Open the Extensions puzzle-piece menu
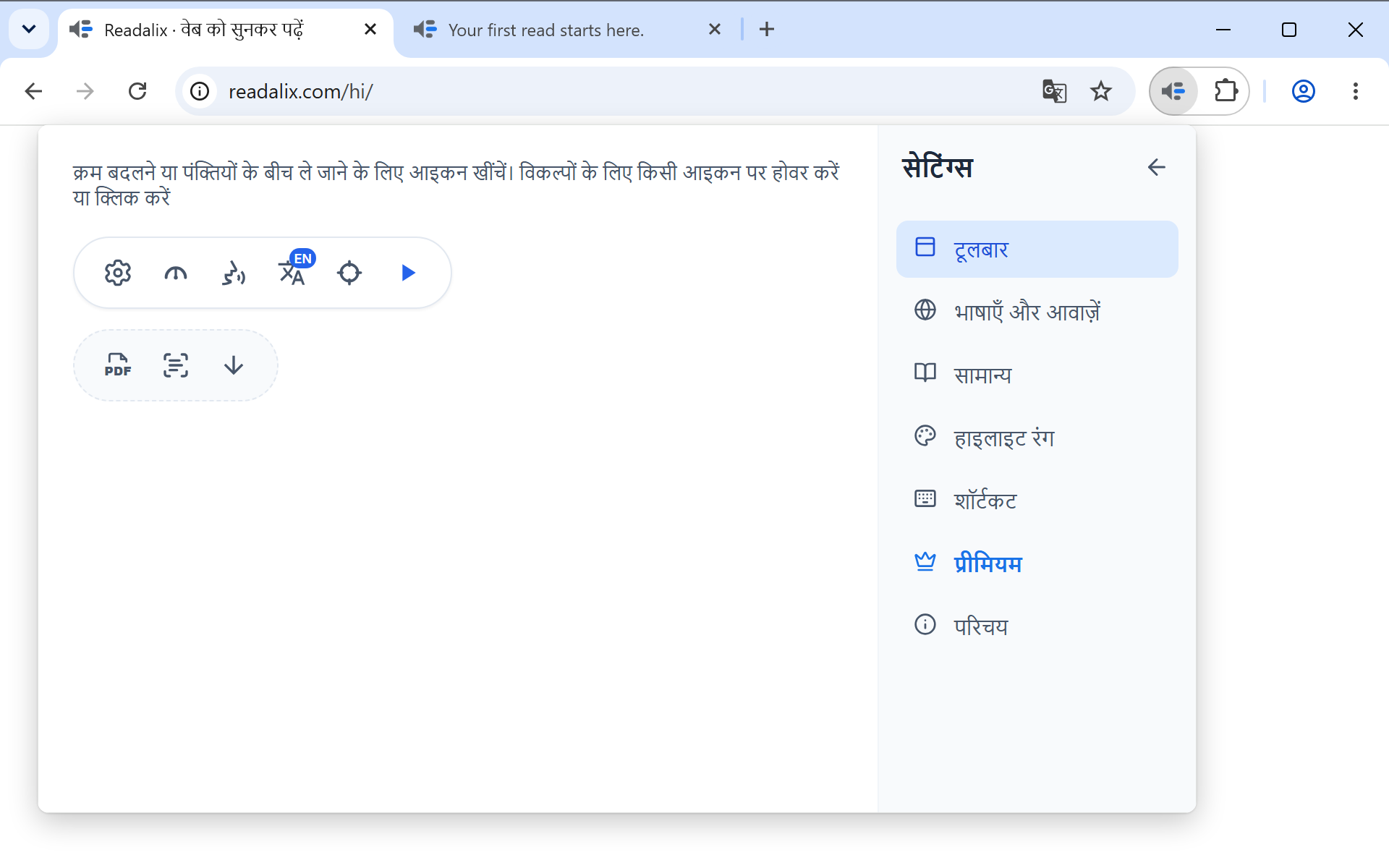This screenshot has height=868, width=1389. tap(1226, 91)
